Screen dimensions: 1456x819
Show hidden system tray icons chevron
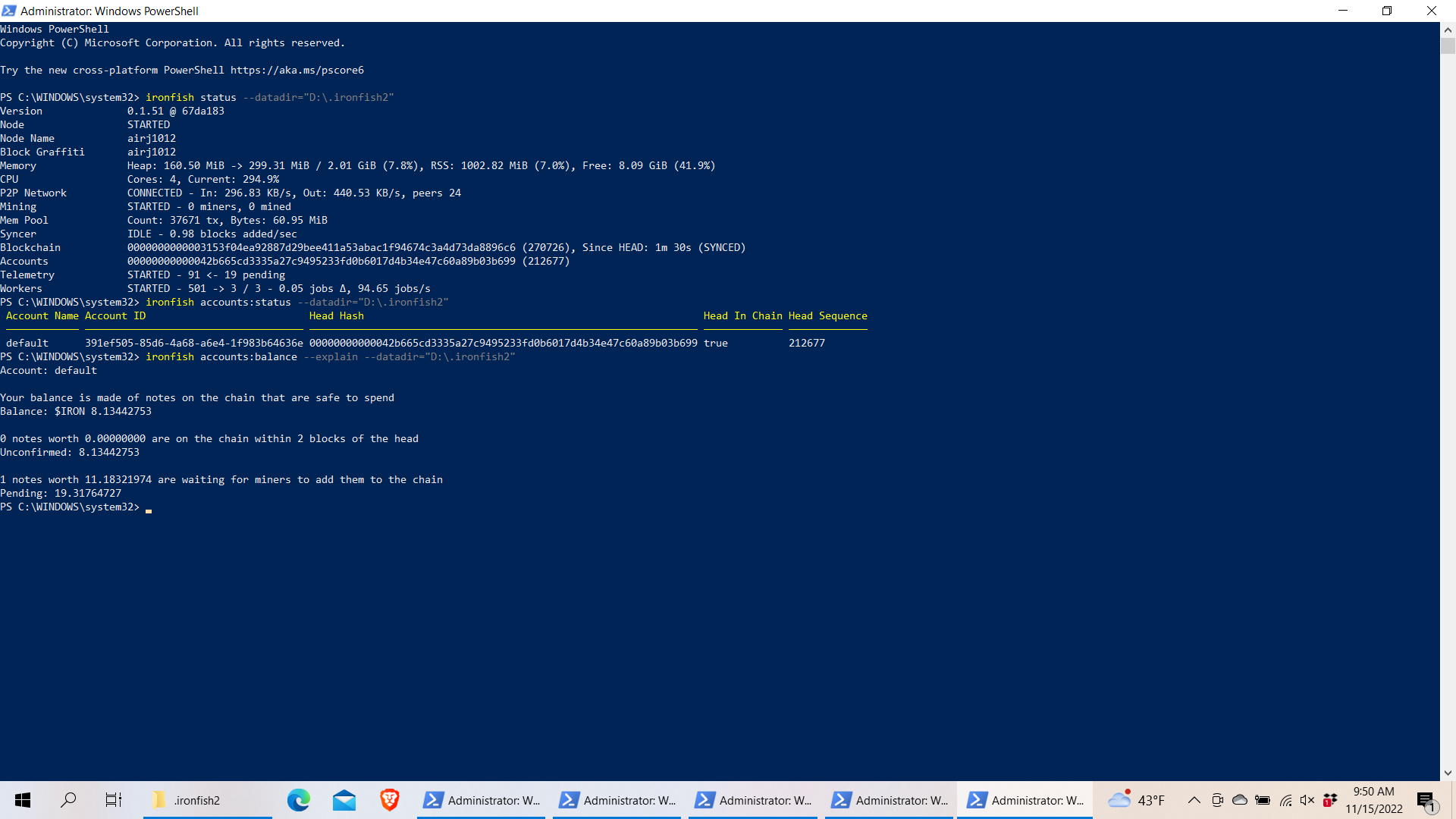pos(1194,800)
